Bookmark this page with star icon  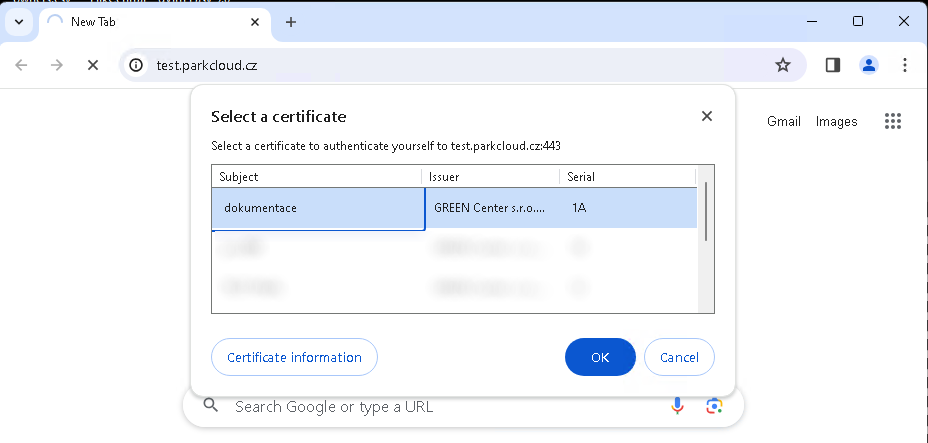(783, 65)
